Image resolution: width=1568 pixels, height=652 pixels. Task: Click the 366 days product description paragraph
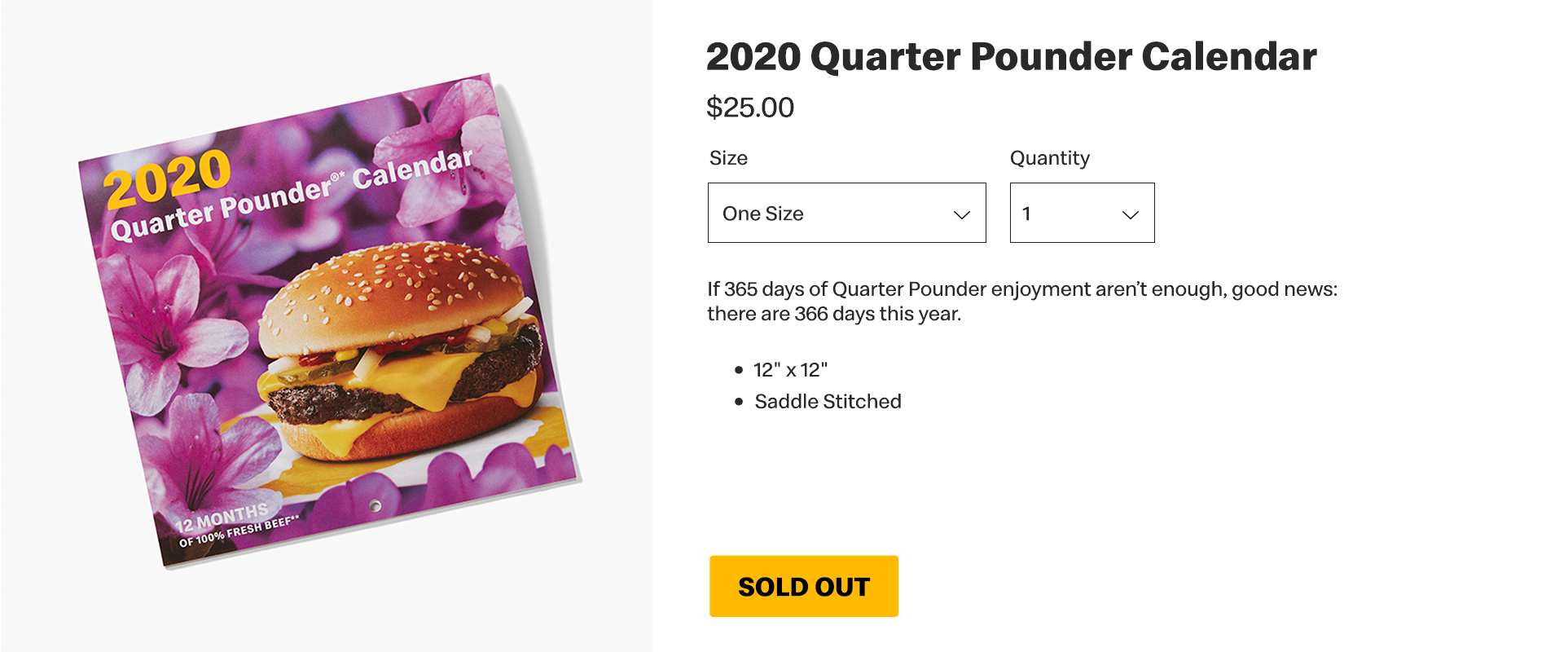pyautogui.click(x=1021, y=302)
